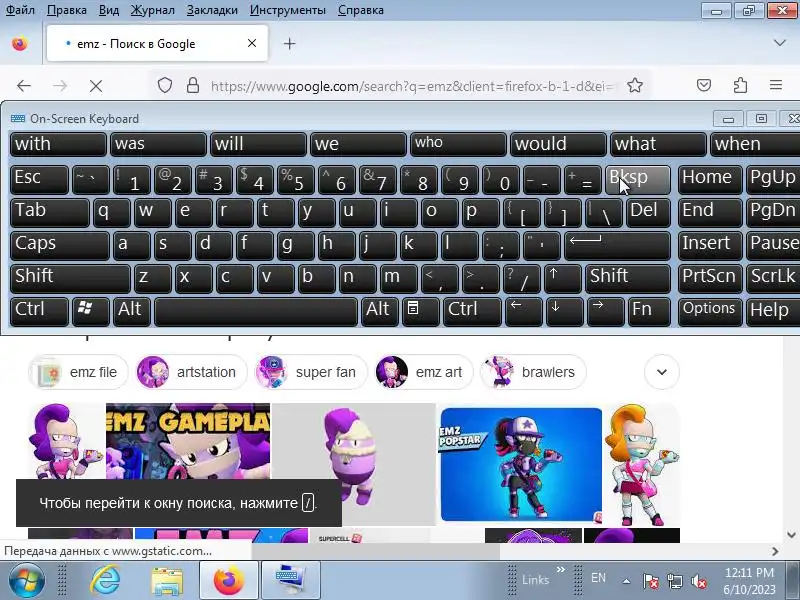Screen dimensions: 800x600
Task: Filter by 'emz file' chip
Action: tap(79, 372)
